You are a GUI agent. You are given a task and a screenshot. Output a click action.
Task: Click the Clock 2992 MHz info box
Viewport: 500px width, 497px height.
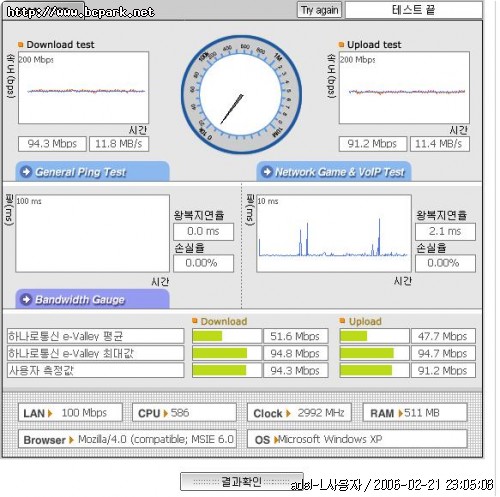[299, 413]
